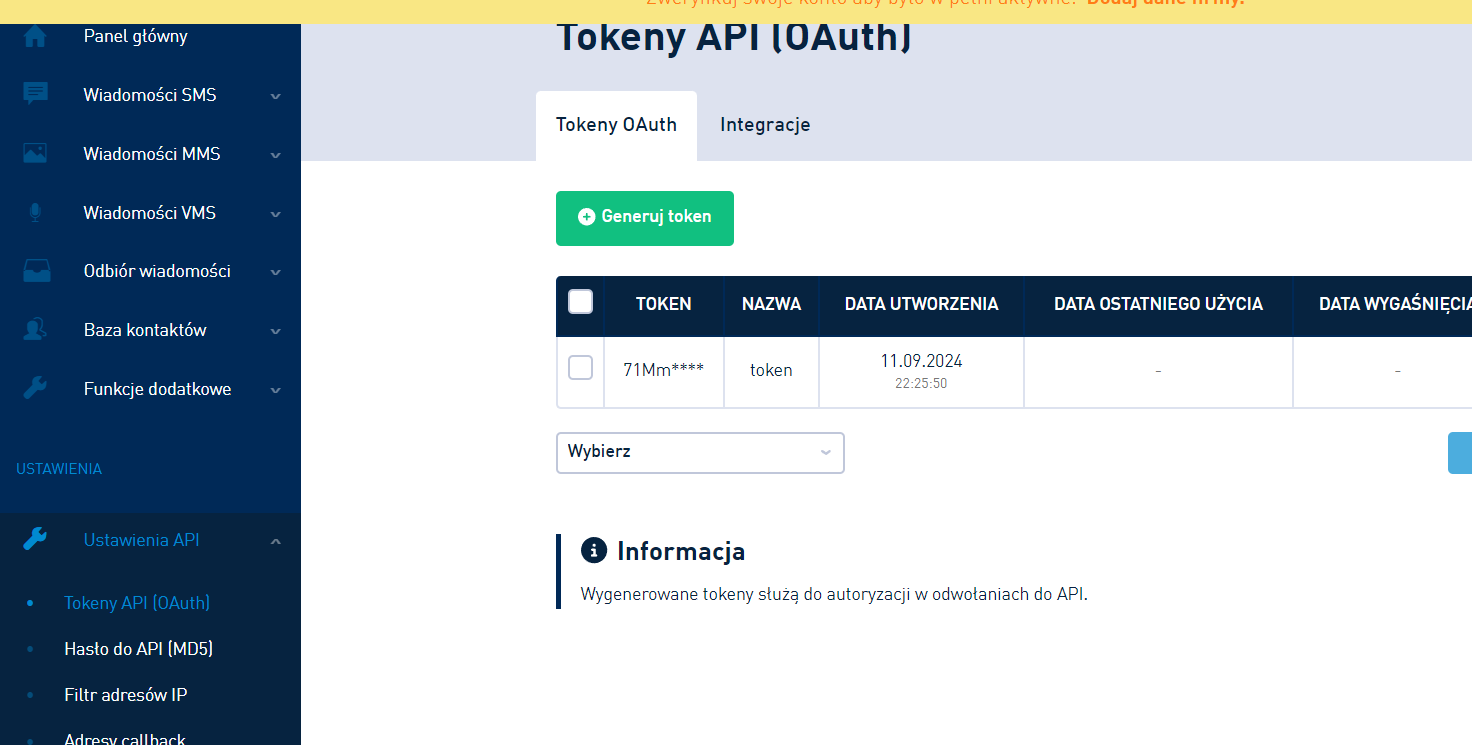Select the Tokeny OAuth tab
The width and height of the screenshot is (1472, 745).
[616, 125]
